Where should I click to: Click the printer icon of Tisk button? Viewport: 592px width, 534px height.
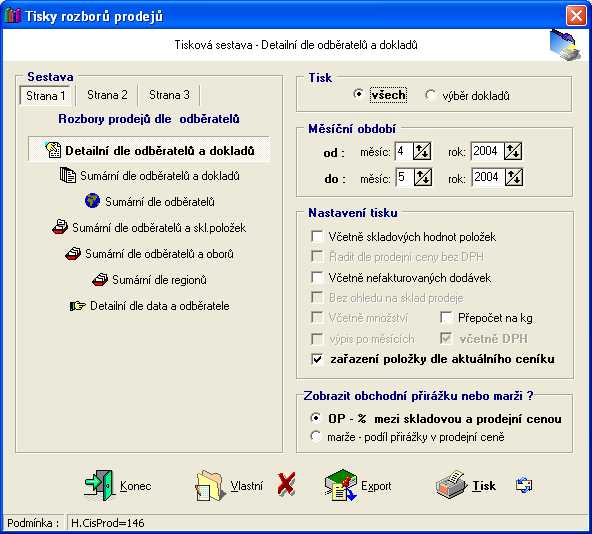(451, 485)
